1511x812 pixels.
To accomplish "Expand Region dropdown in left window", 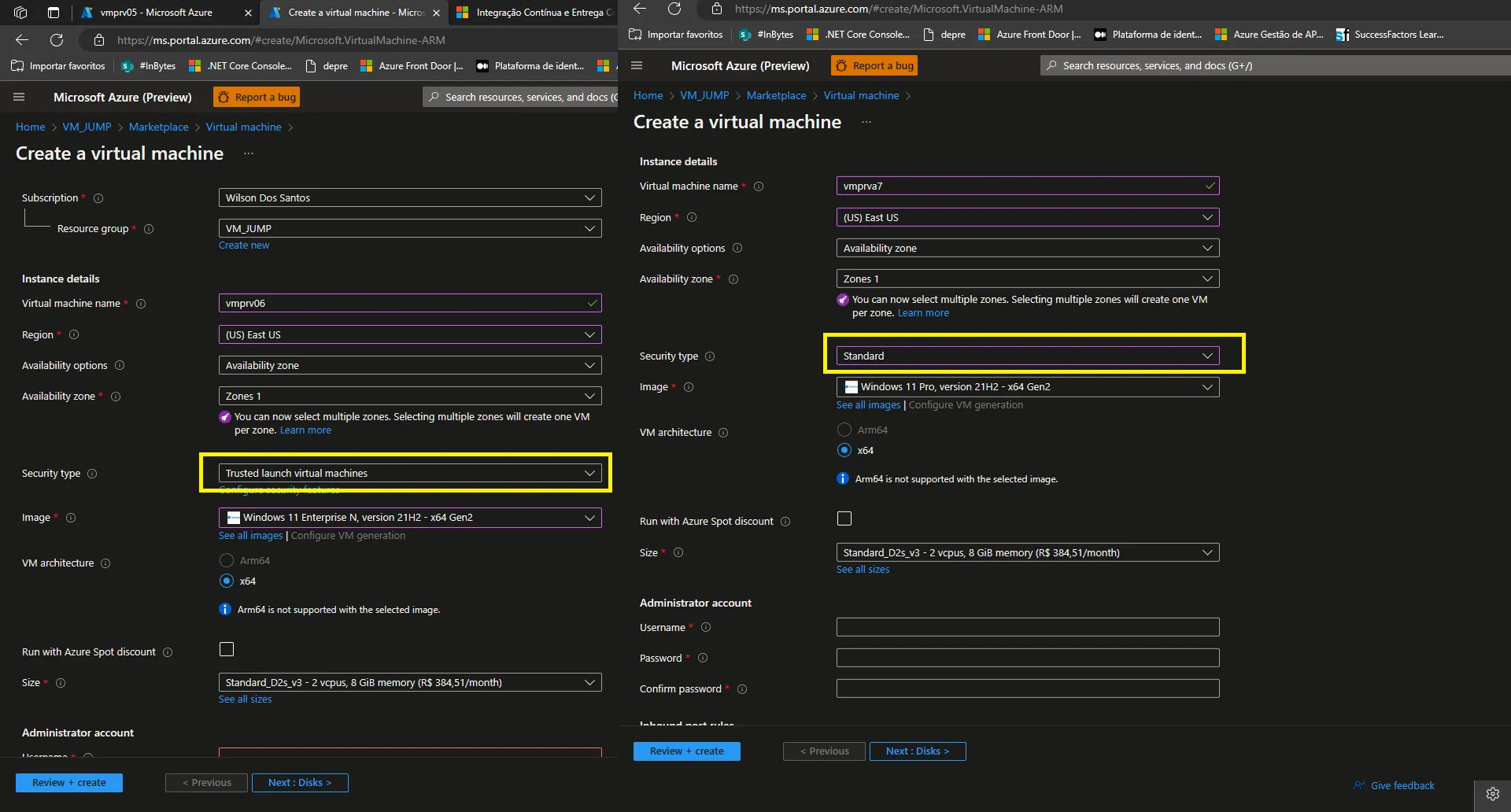I will pyautogui.click(x=410, y=334).
